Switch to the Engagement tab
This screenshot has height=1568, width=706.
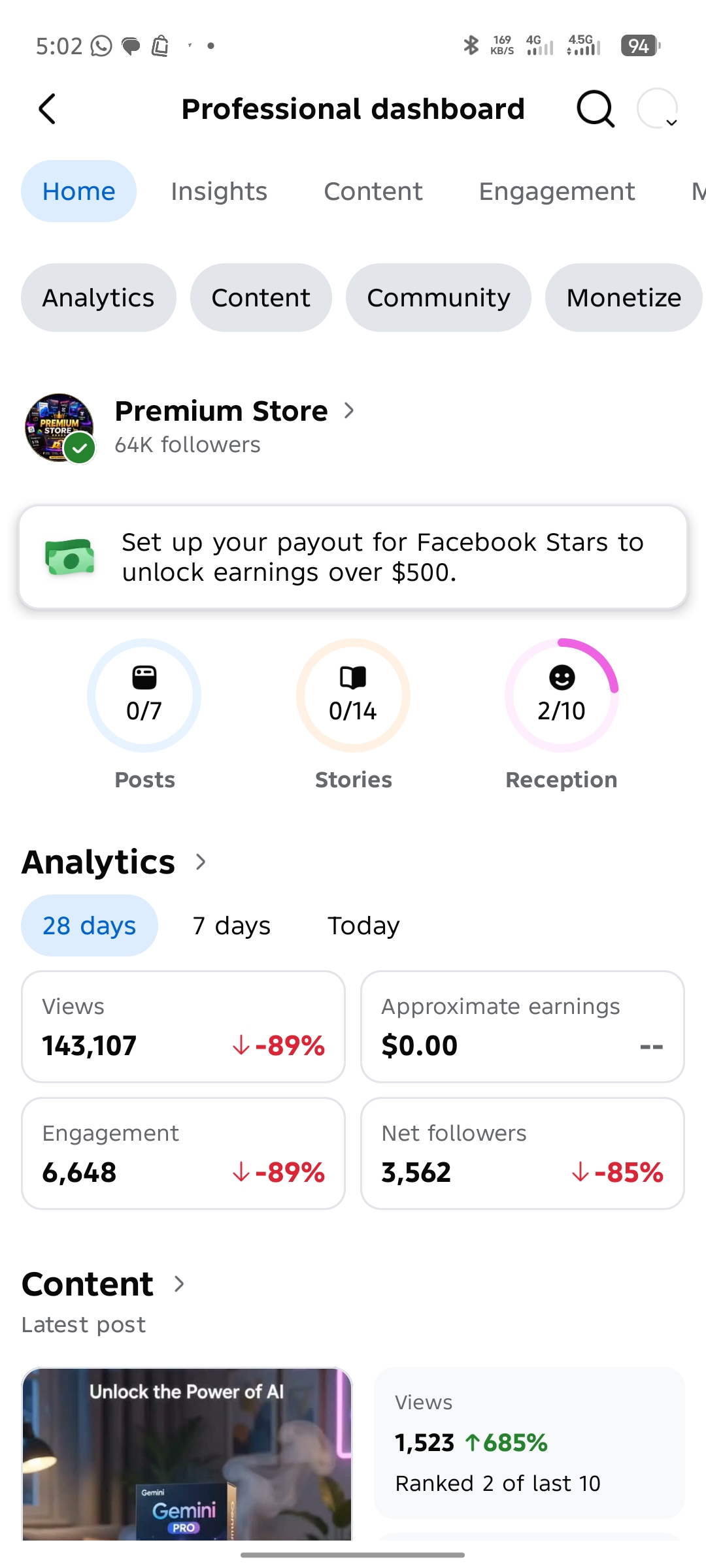click(x=557, y=191)
